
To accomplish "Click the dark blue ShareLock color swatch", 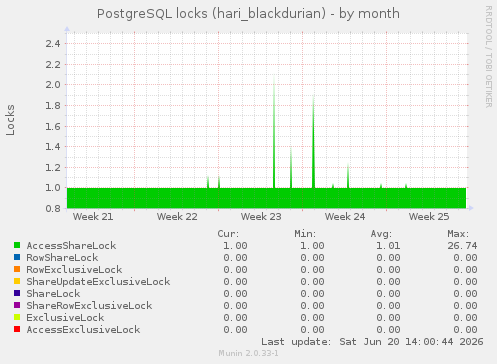I will [x=17, y=293].
